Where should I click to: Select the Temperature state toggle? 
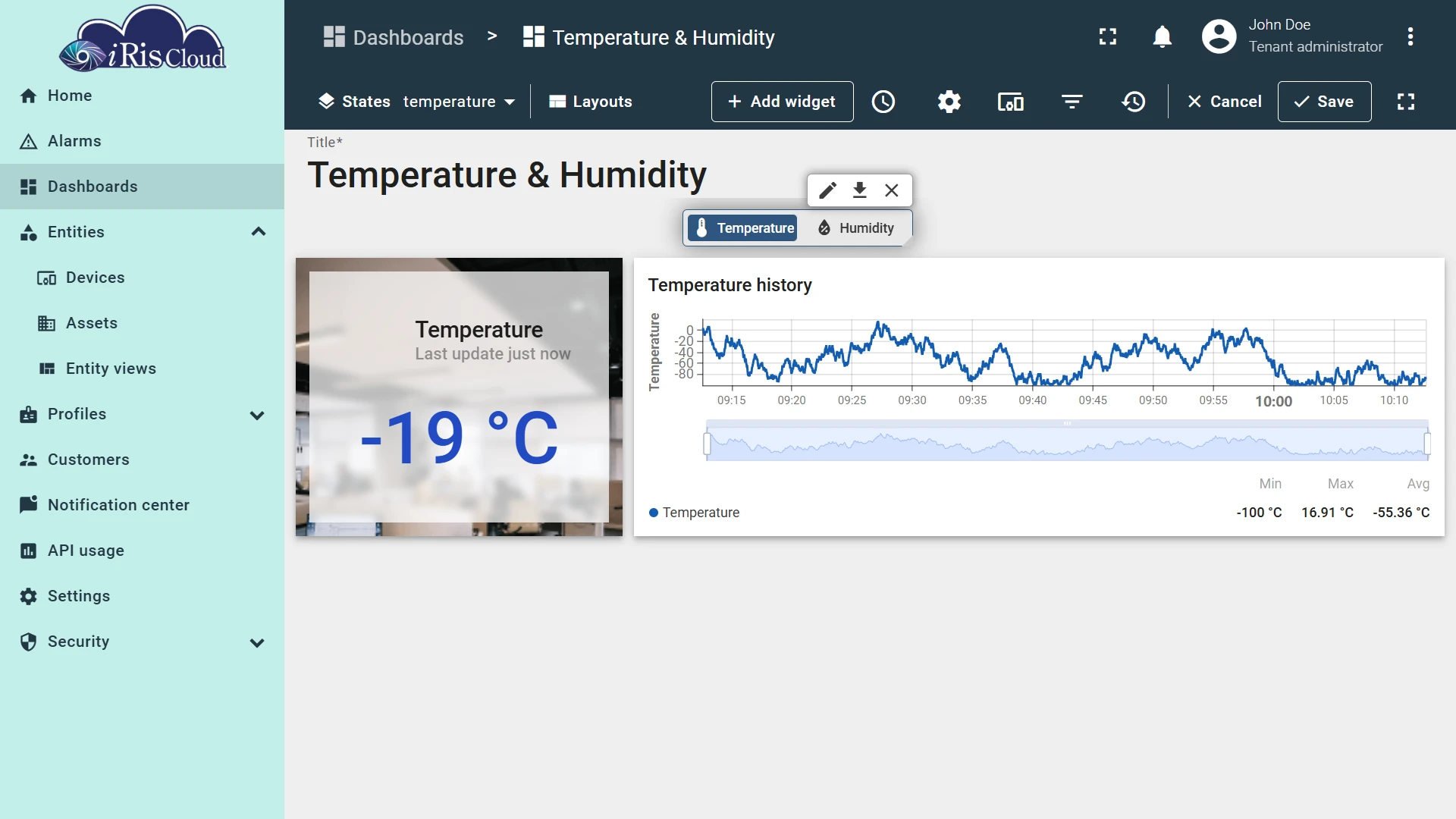tap(743, 228)
